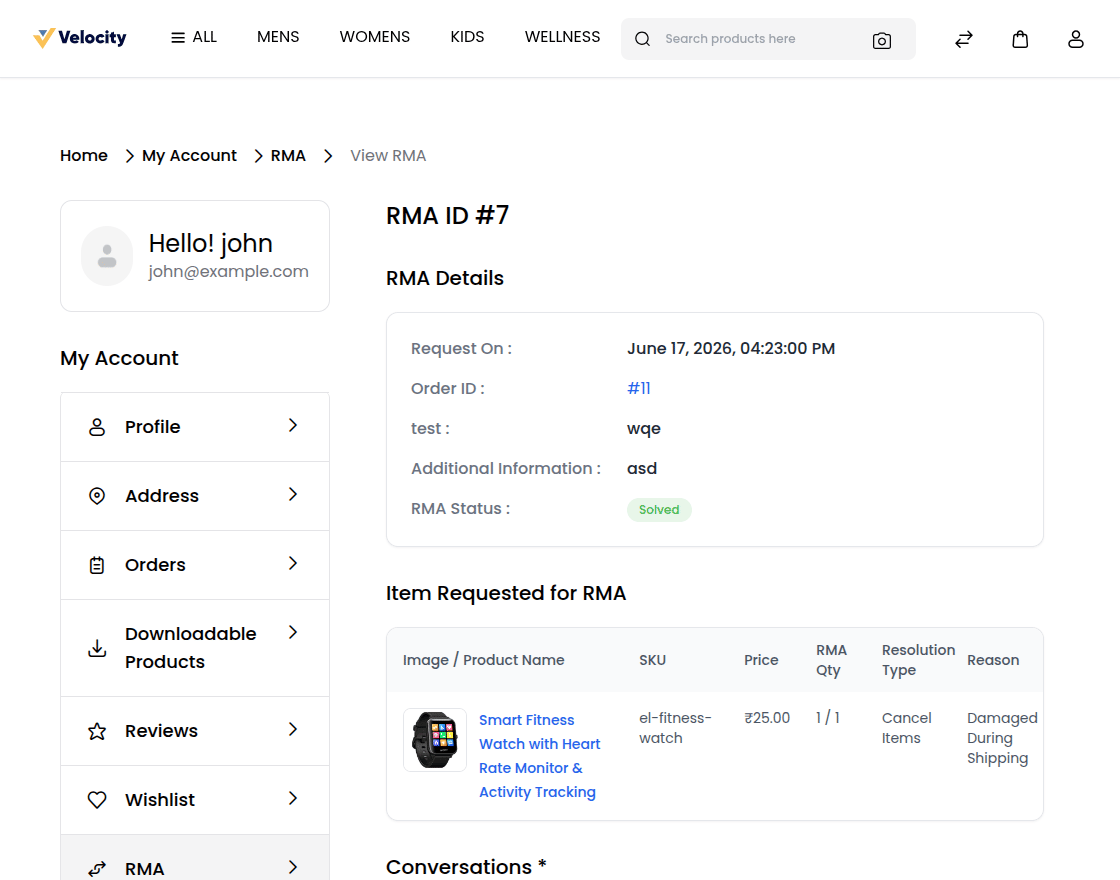Expand the Address chevron
This screenshot has width=1120, height=880.
tap(293, 494)
